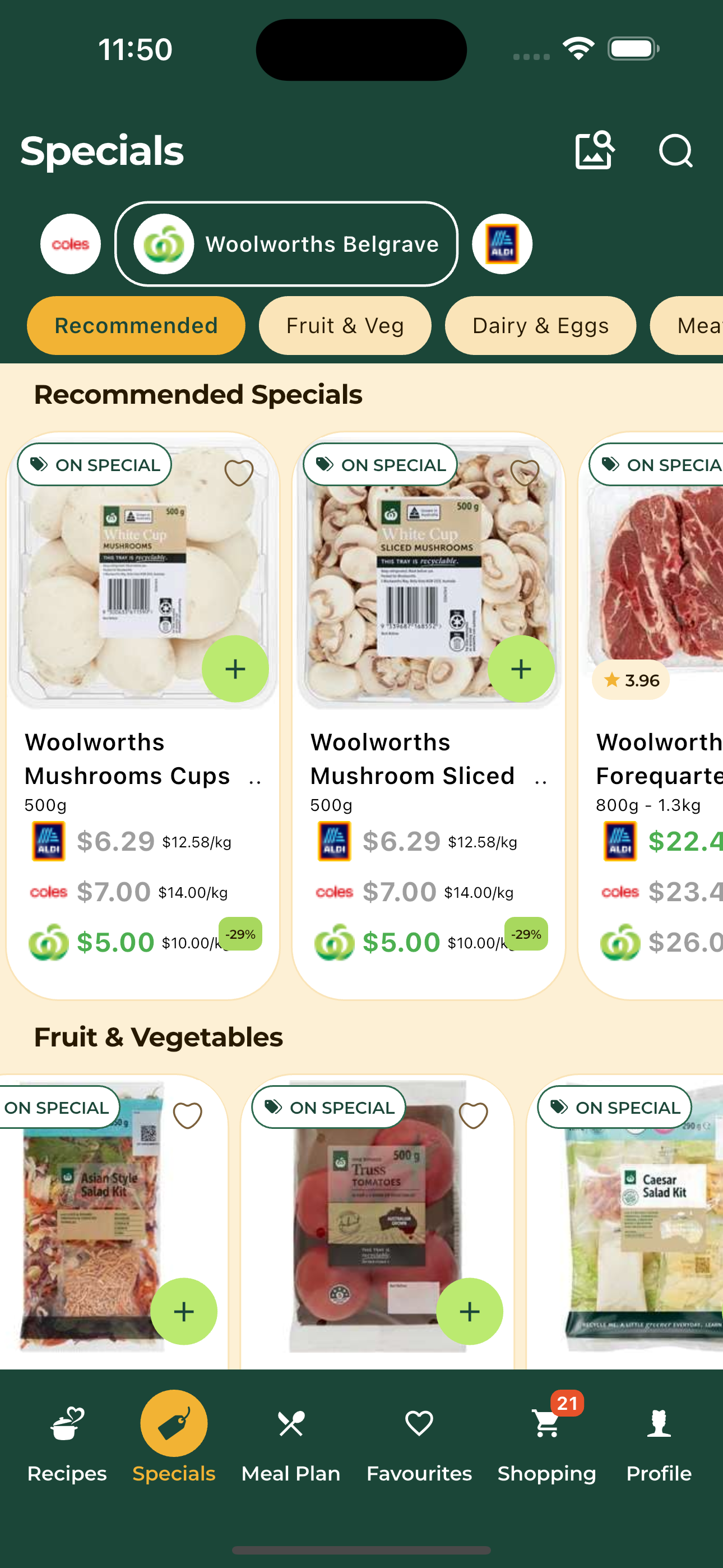Open the search icon in the Specials header

(x=675, y=150)
